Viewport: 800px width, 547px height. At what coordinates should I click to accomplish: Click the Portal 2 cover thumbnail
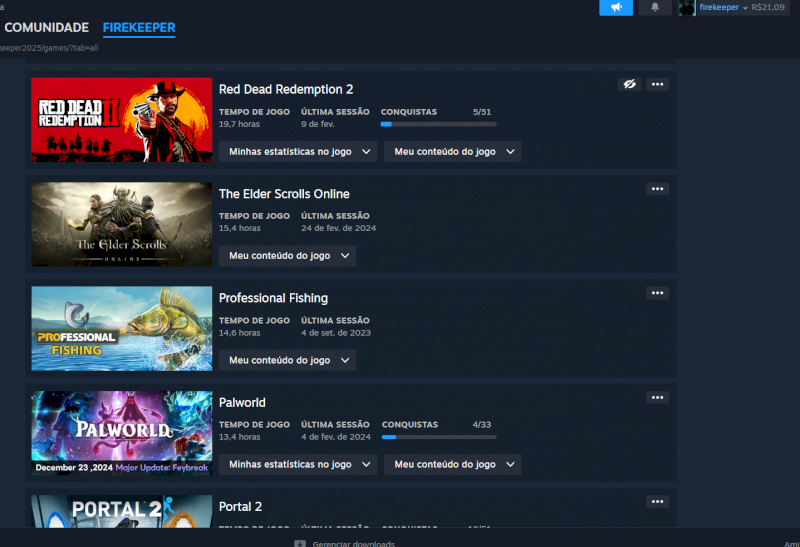point(122,511)
